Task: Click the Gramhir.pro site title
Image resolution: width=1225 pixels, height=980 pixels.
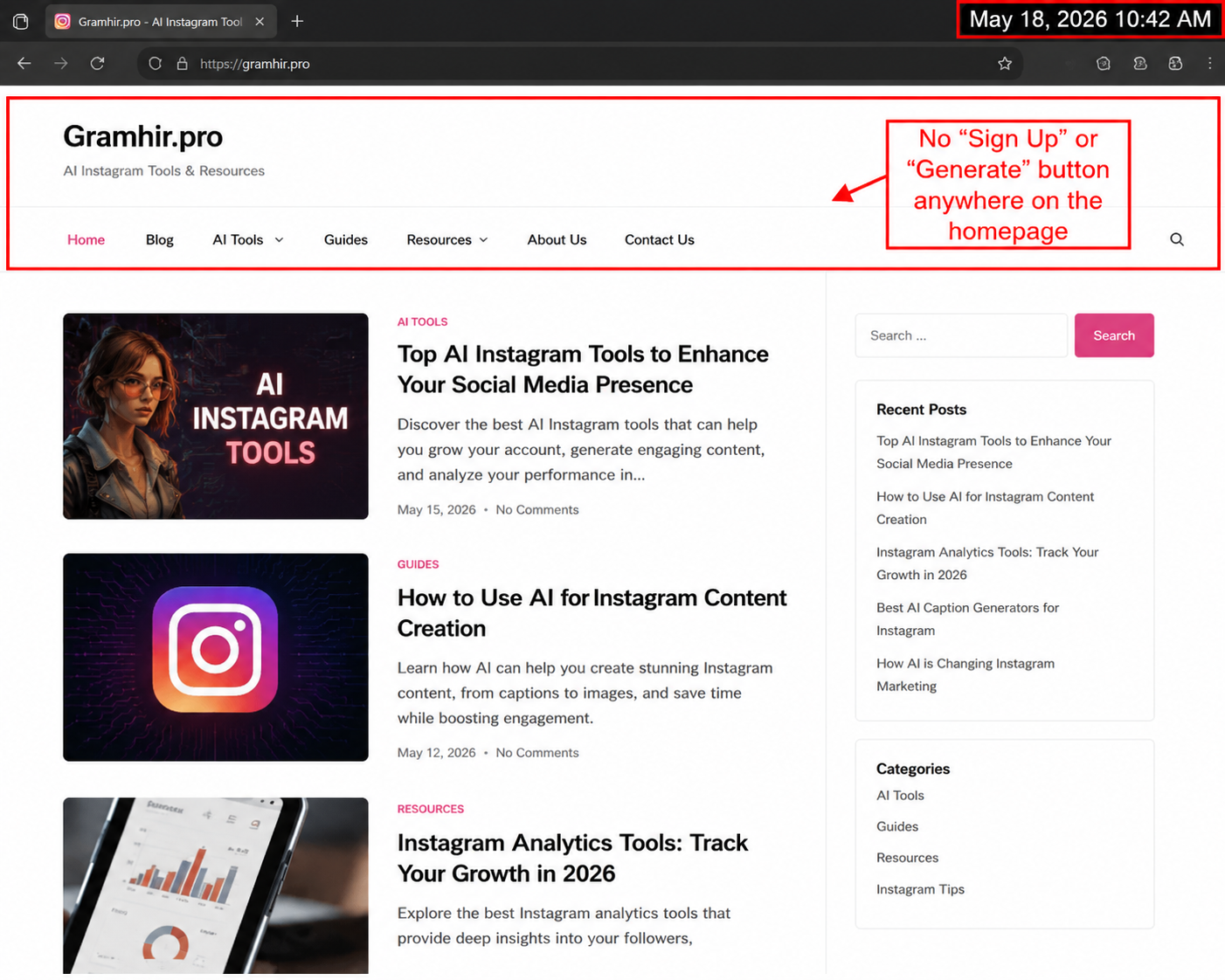Action: [x=142, y=136]
